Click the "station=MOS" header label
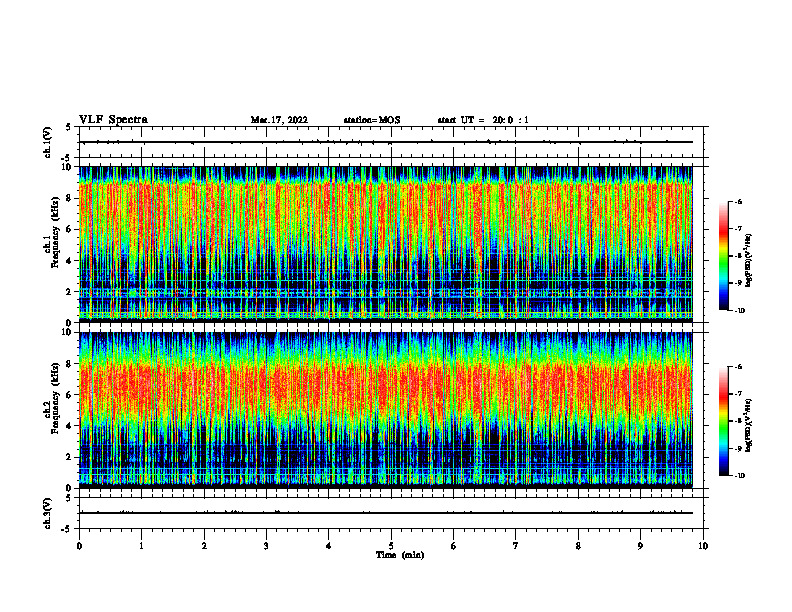This screenshot has height=612, width=792. pos(372,120)
